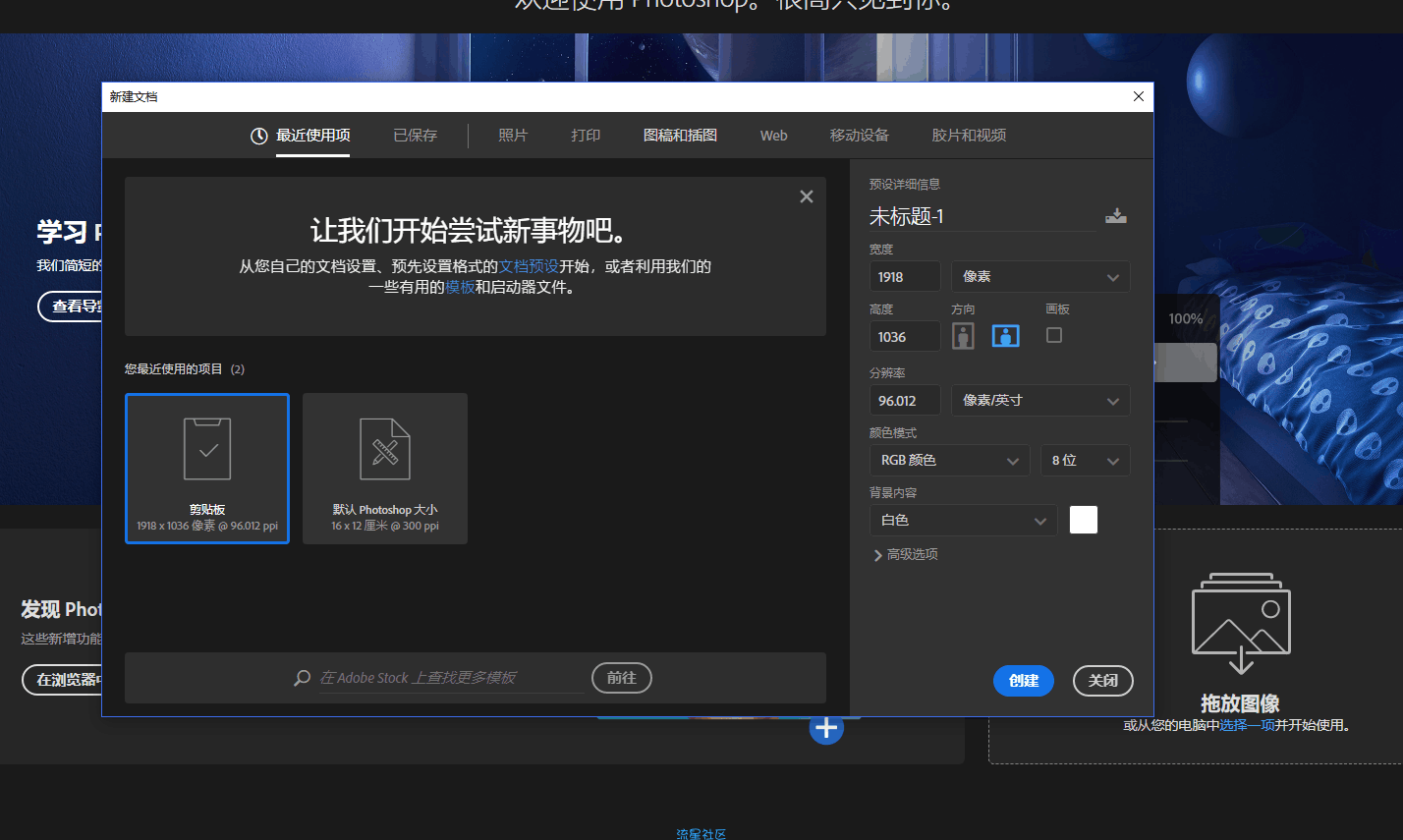
Task: Select landscape orientation icon
Action: pyautogui.click(x=1005, y=336)
